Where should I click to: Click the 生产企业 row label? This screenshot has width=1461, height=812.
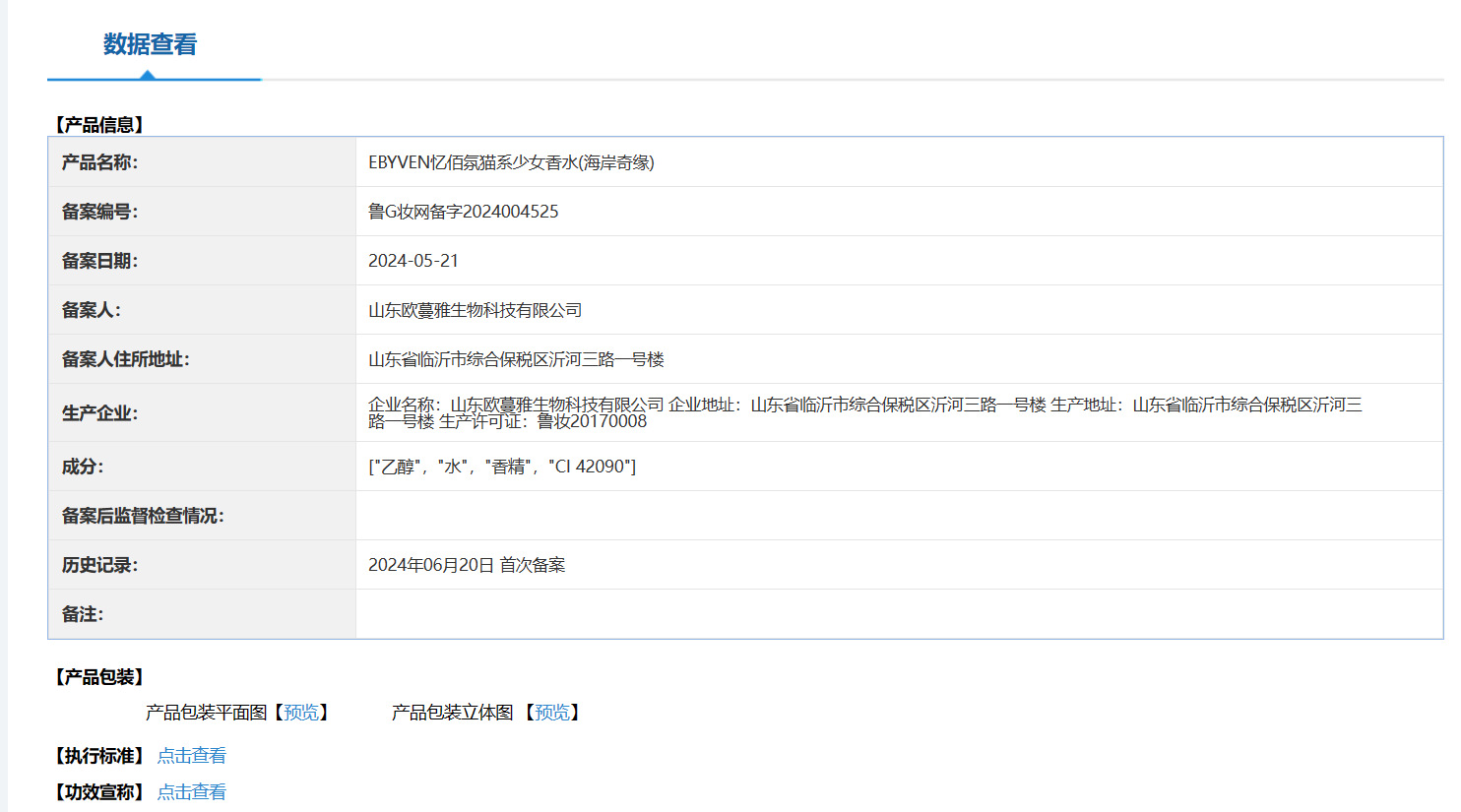tap(99, 413)
